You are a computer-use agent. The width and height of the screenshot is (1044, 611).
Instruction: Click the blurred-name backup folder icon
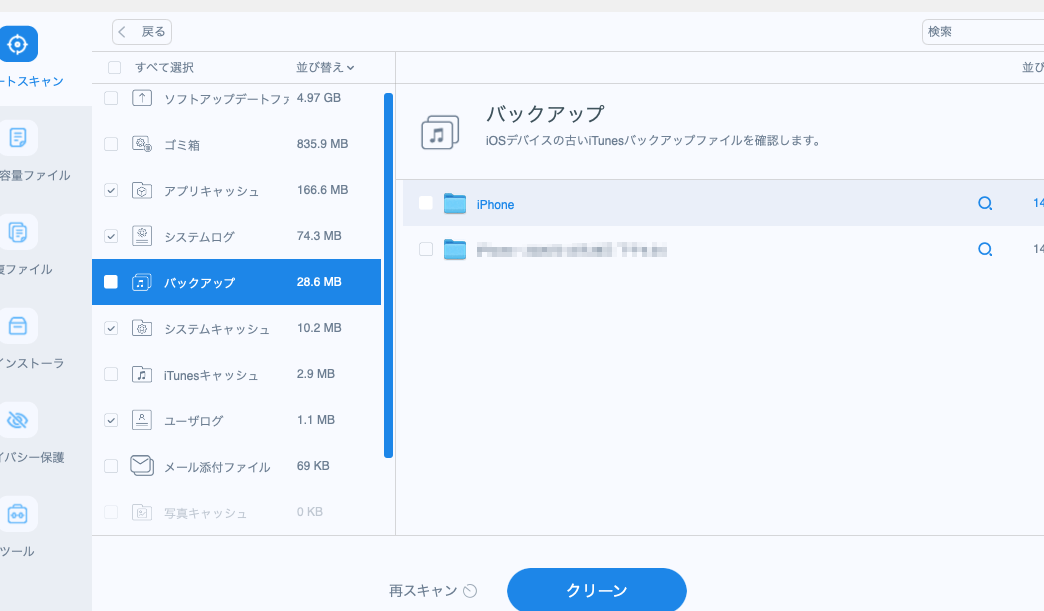coord(455,250)
